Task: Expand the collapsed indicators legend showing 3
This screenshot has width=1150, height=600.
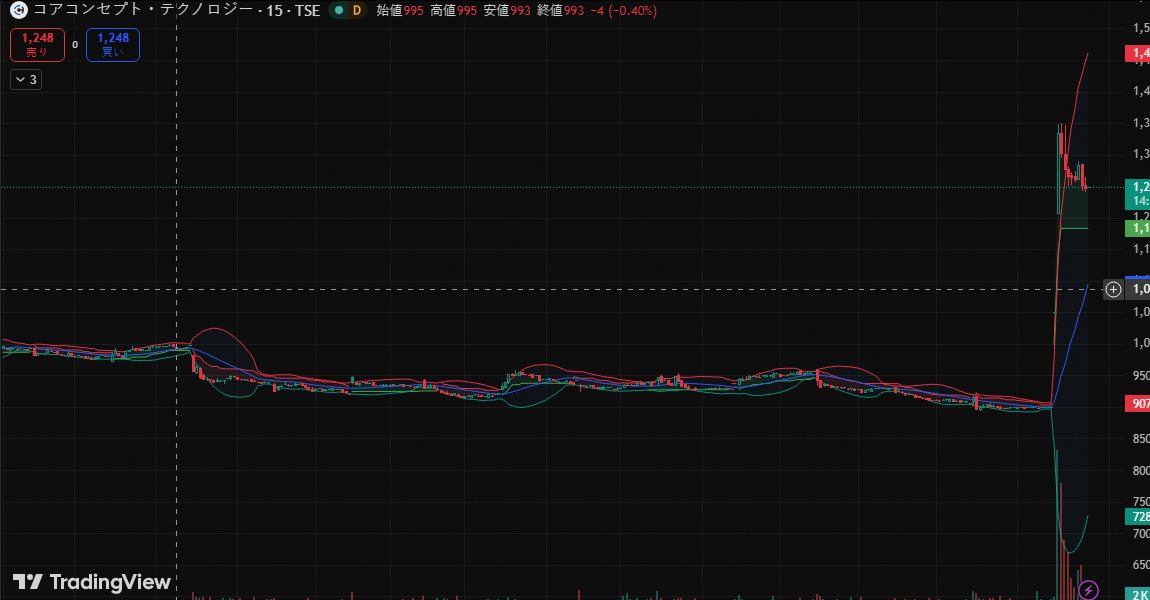Action: [26, 79]
